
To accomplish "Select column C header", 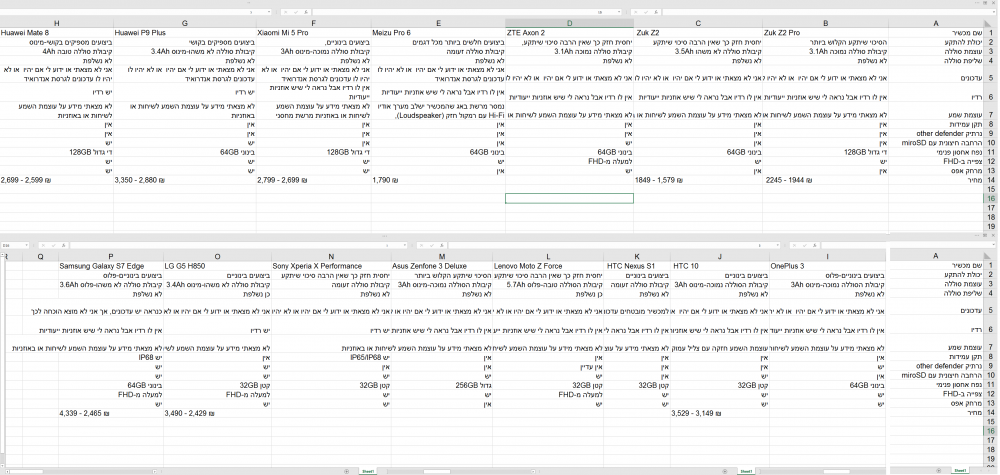I will 698,23.
